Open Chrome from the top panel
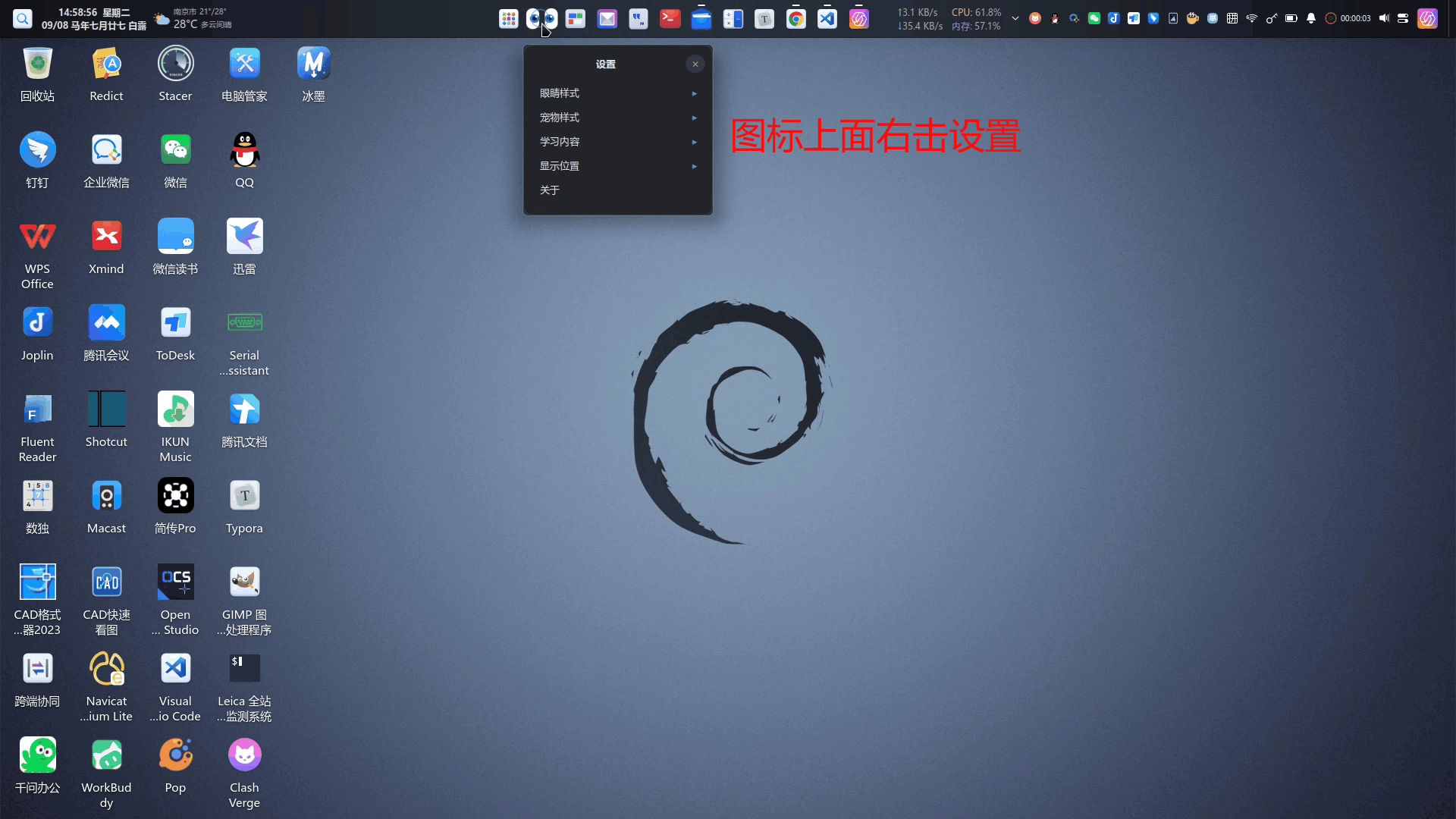This screenshot has width=1456, height=819. [796, 19]
